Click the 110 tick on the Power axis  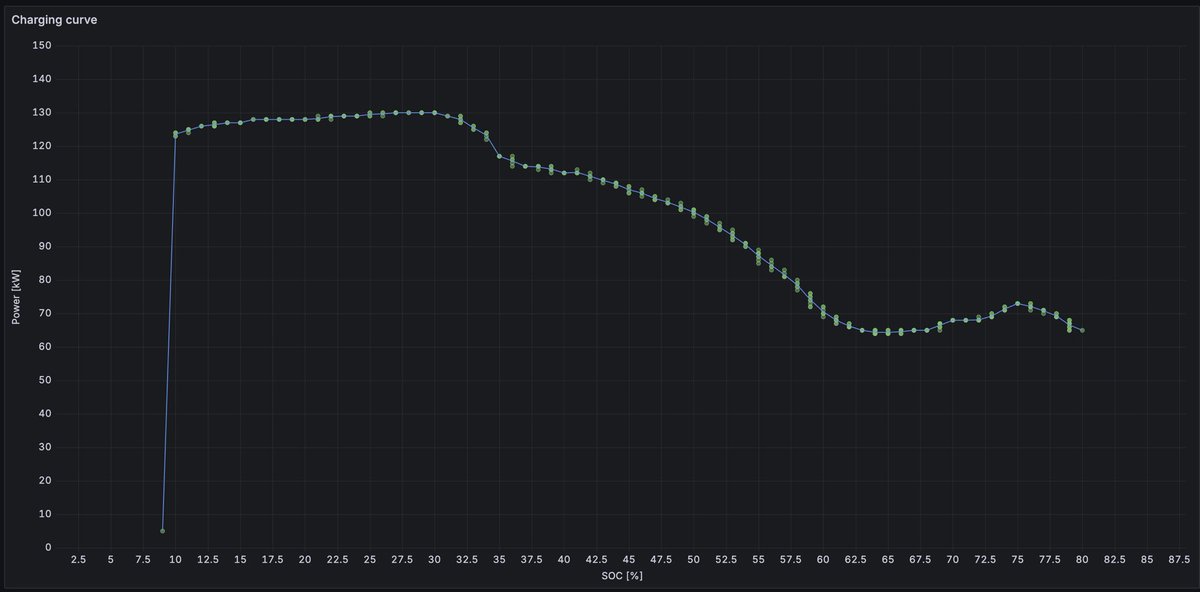coord(41,180)
